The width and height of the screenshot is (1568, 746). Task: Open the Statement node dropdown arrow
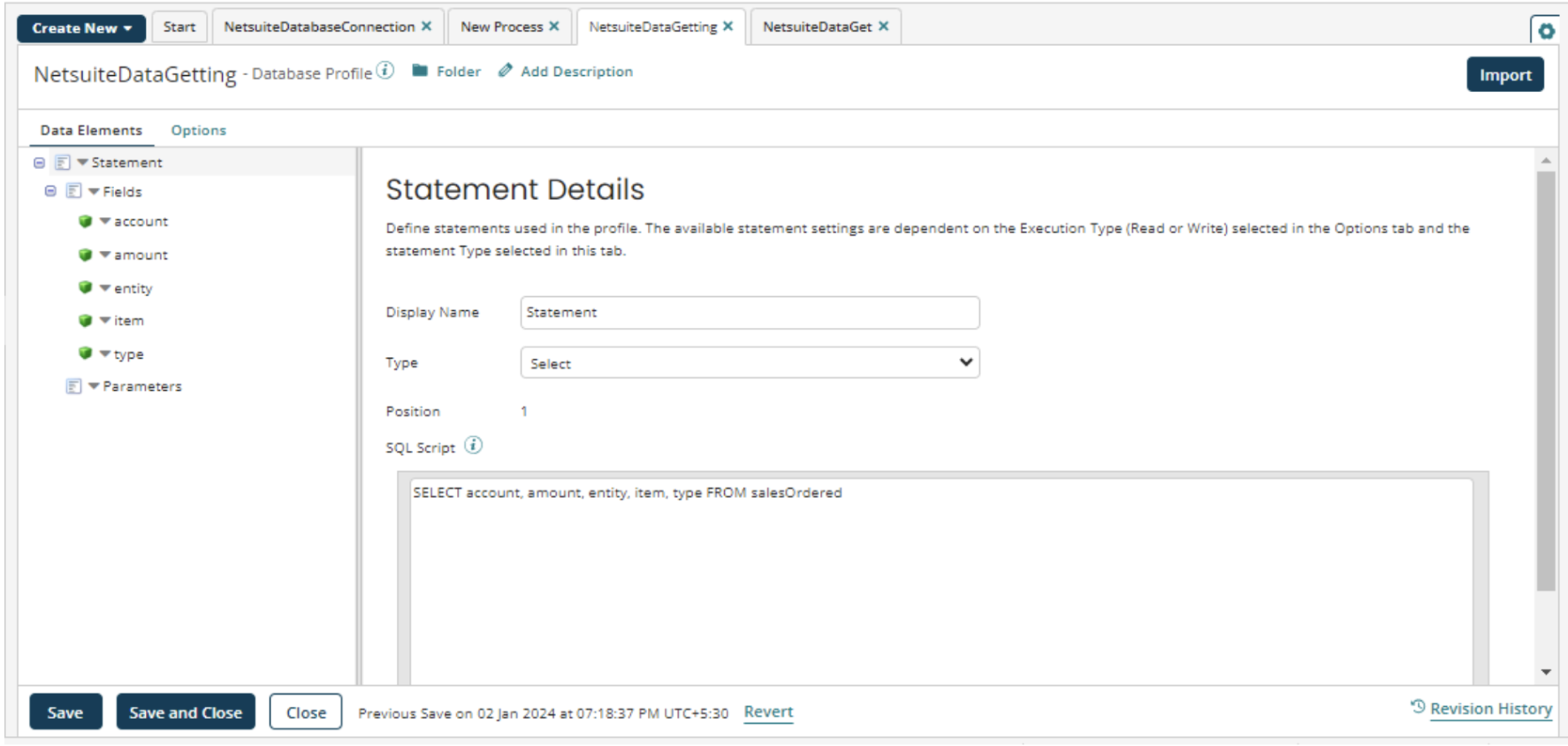[x=82, y=163]
